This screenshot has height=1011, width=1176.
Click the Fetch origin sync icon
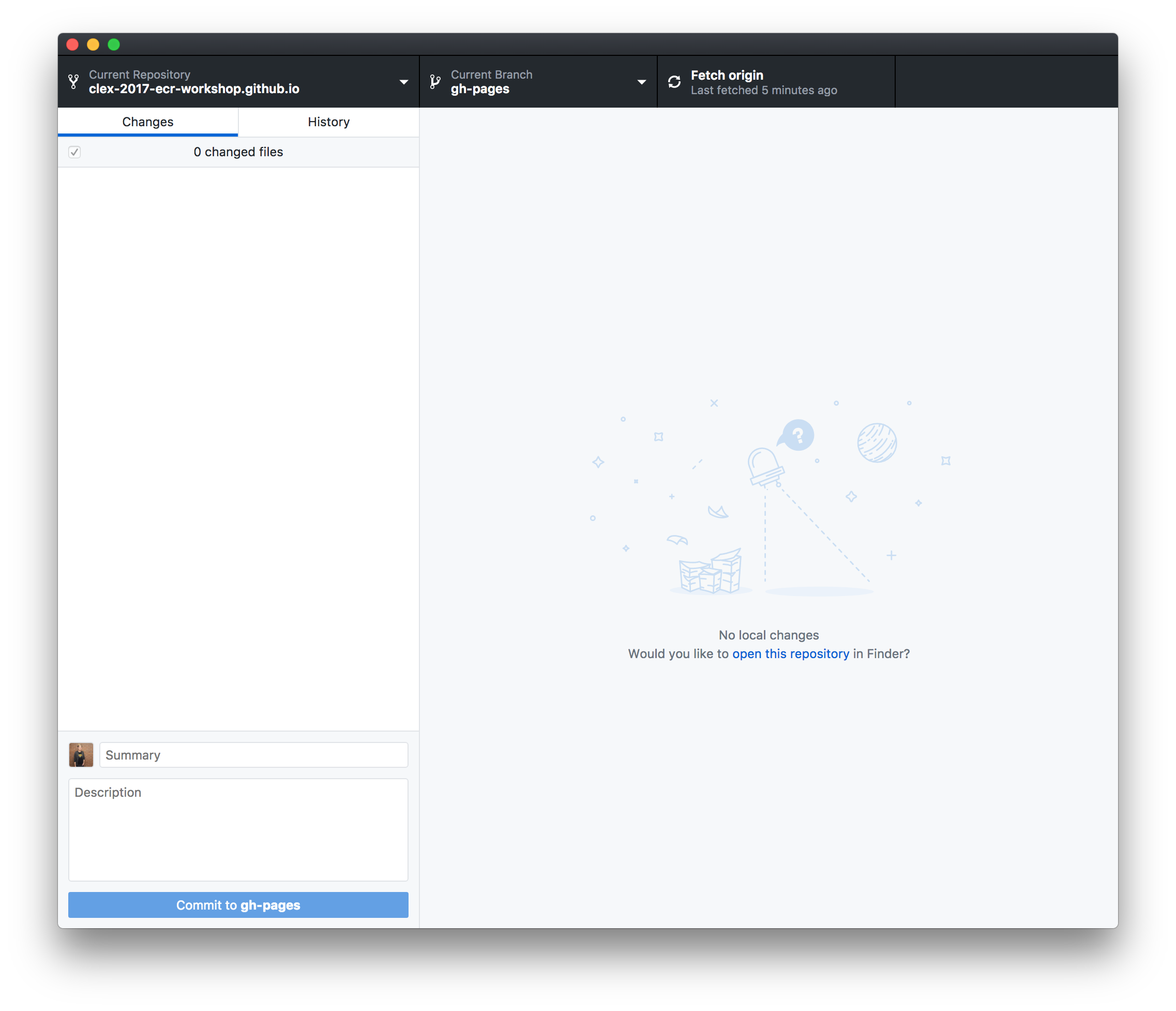674,82
